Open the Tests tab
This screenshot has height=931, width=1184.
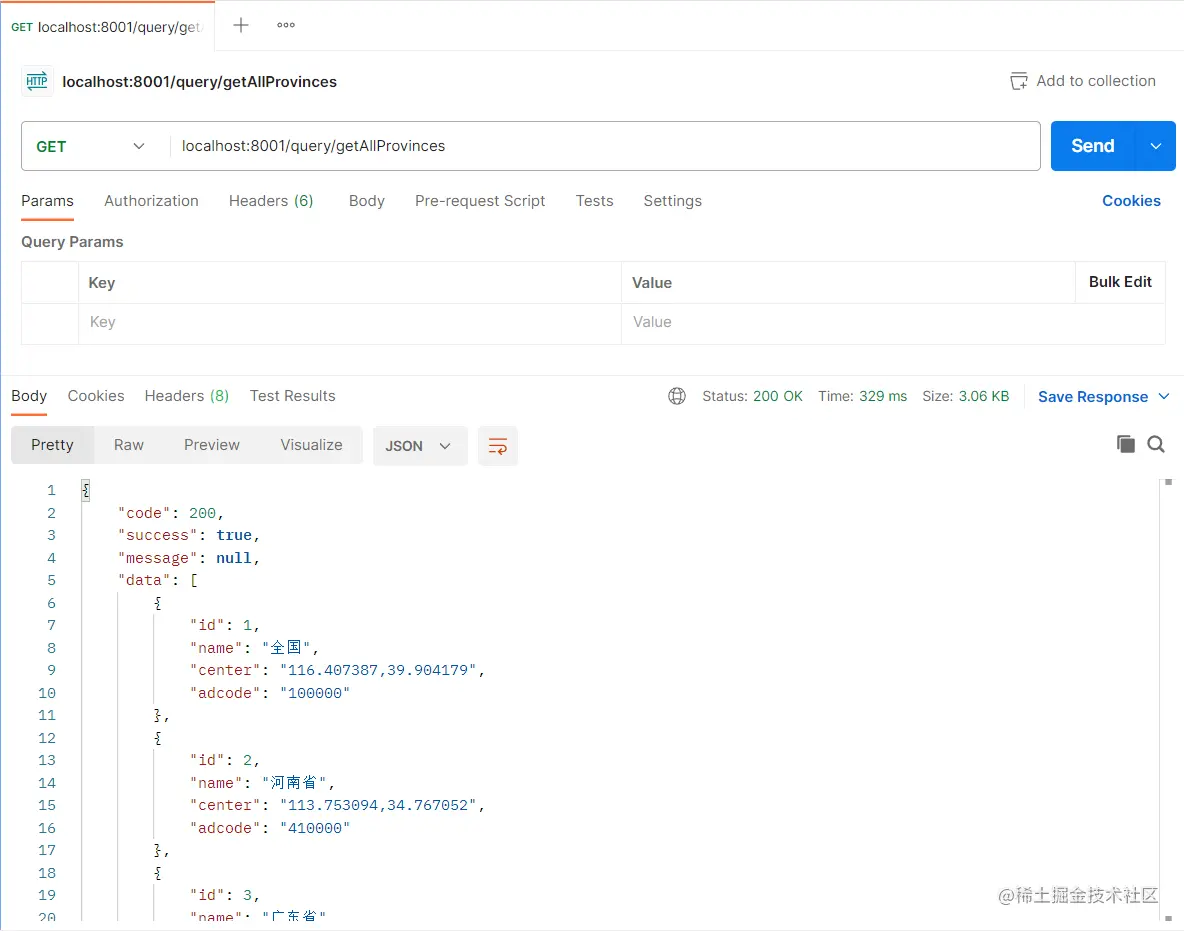point(594,201)
